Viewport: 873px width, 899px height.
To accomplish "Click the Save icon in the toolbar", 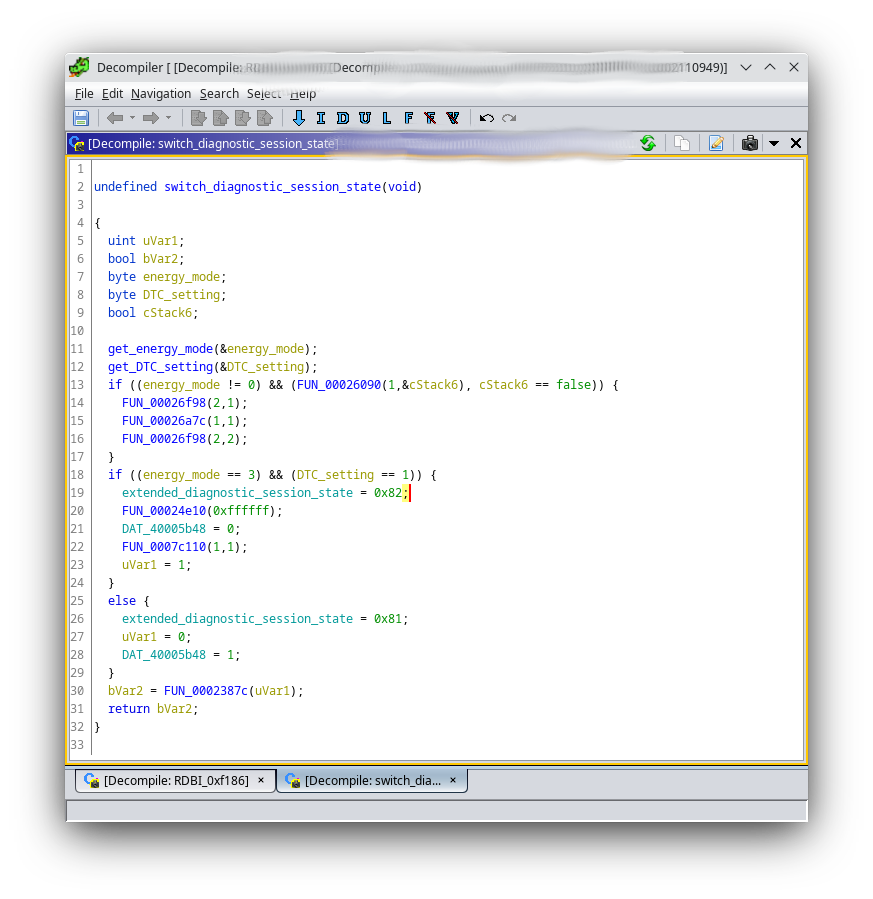I will [x=81, y=118].
